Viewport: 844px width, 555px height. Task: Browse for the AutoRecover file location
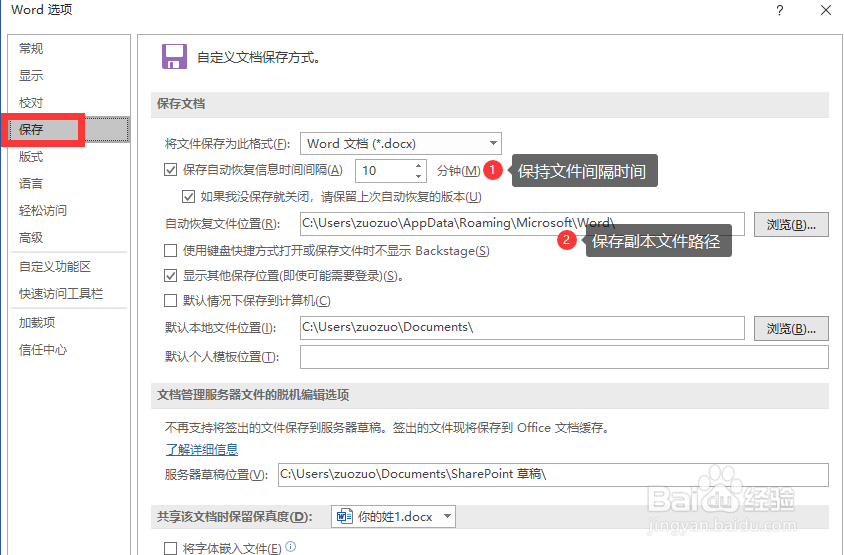coord(791,224)
